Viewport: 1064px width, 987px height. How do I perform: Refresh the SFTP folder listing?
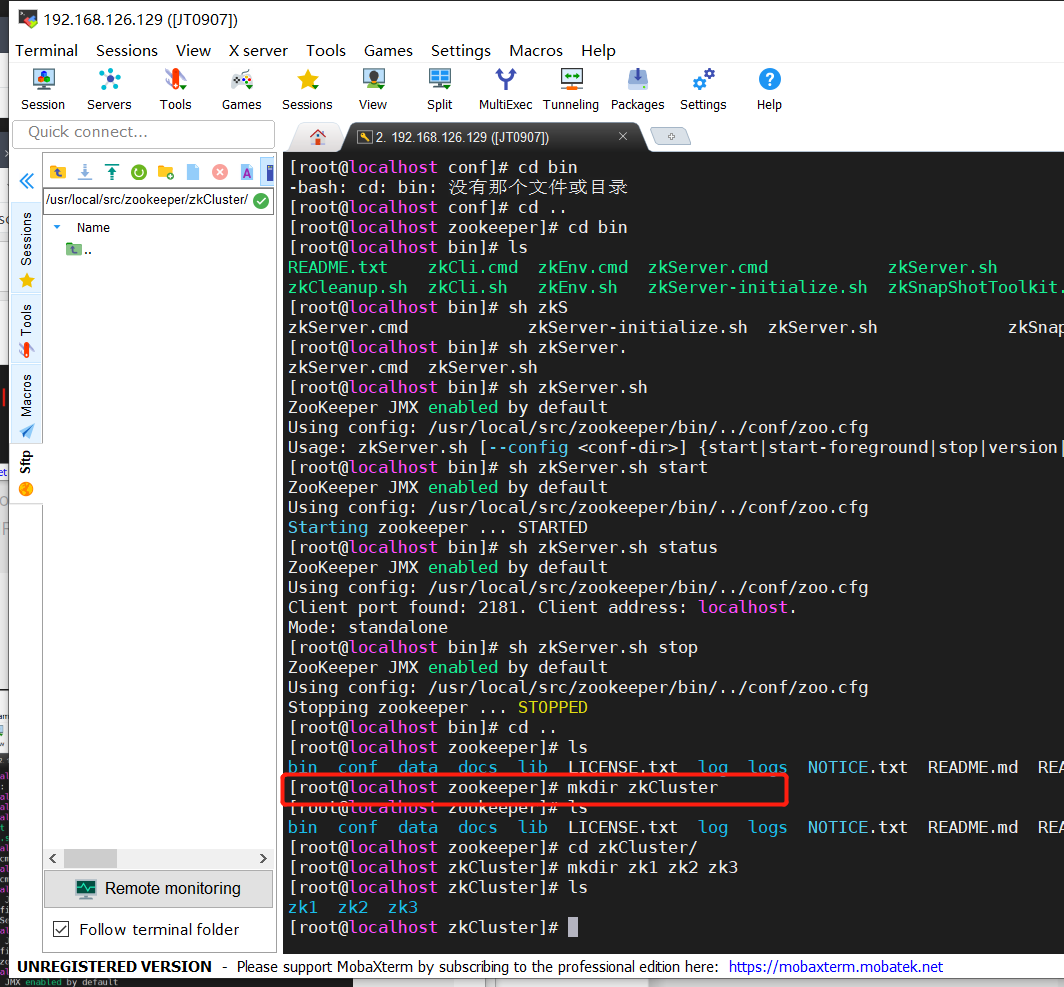139,172
